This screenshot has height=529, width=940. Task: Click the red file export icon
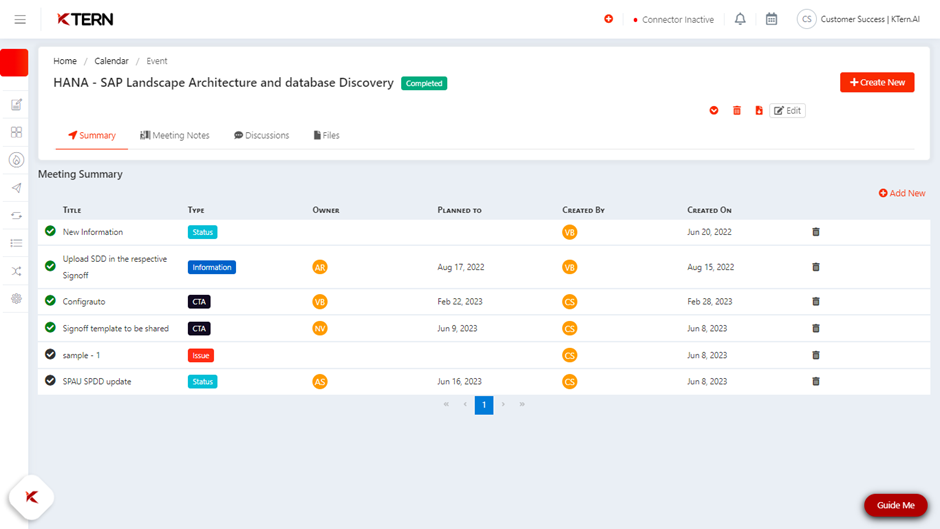(759, 110)
